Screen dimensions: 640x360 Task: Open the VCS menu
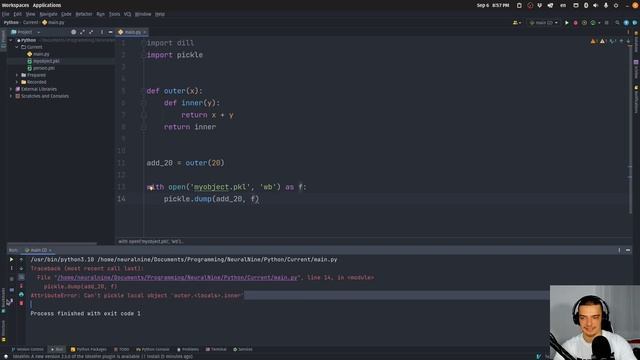127,14
